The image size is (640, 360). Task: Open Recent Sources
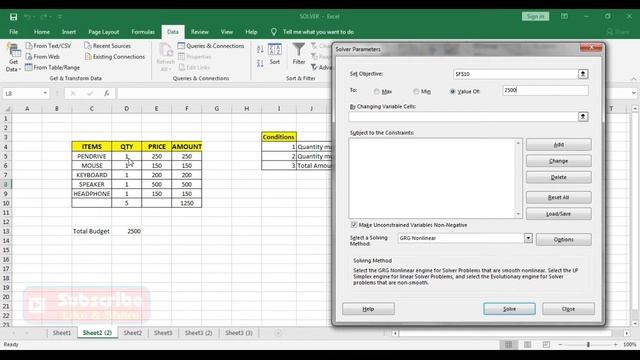108,46
